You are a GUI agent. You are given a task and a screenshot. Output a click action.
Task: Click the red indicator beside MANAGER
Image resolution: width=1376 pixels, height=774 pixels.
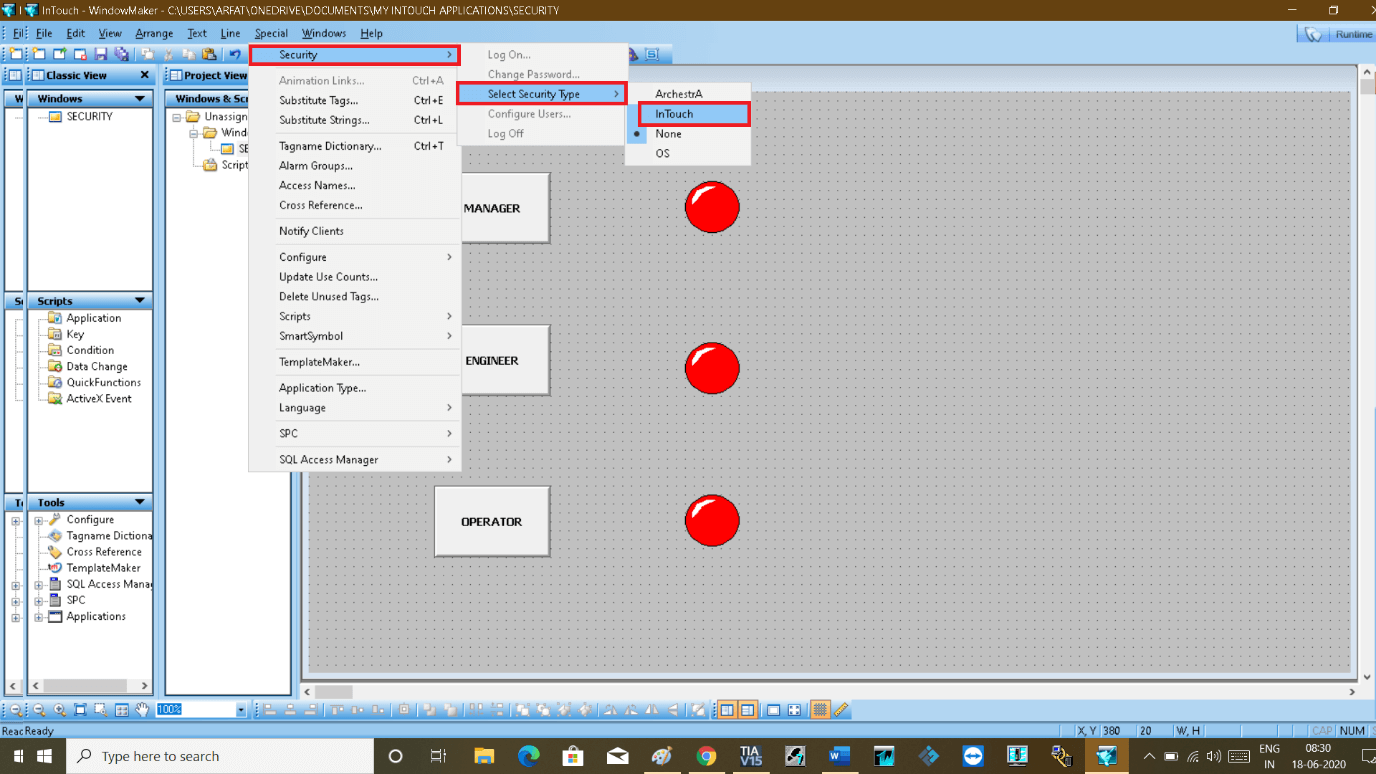click(x=712, y=207)
